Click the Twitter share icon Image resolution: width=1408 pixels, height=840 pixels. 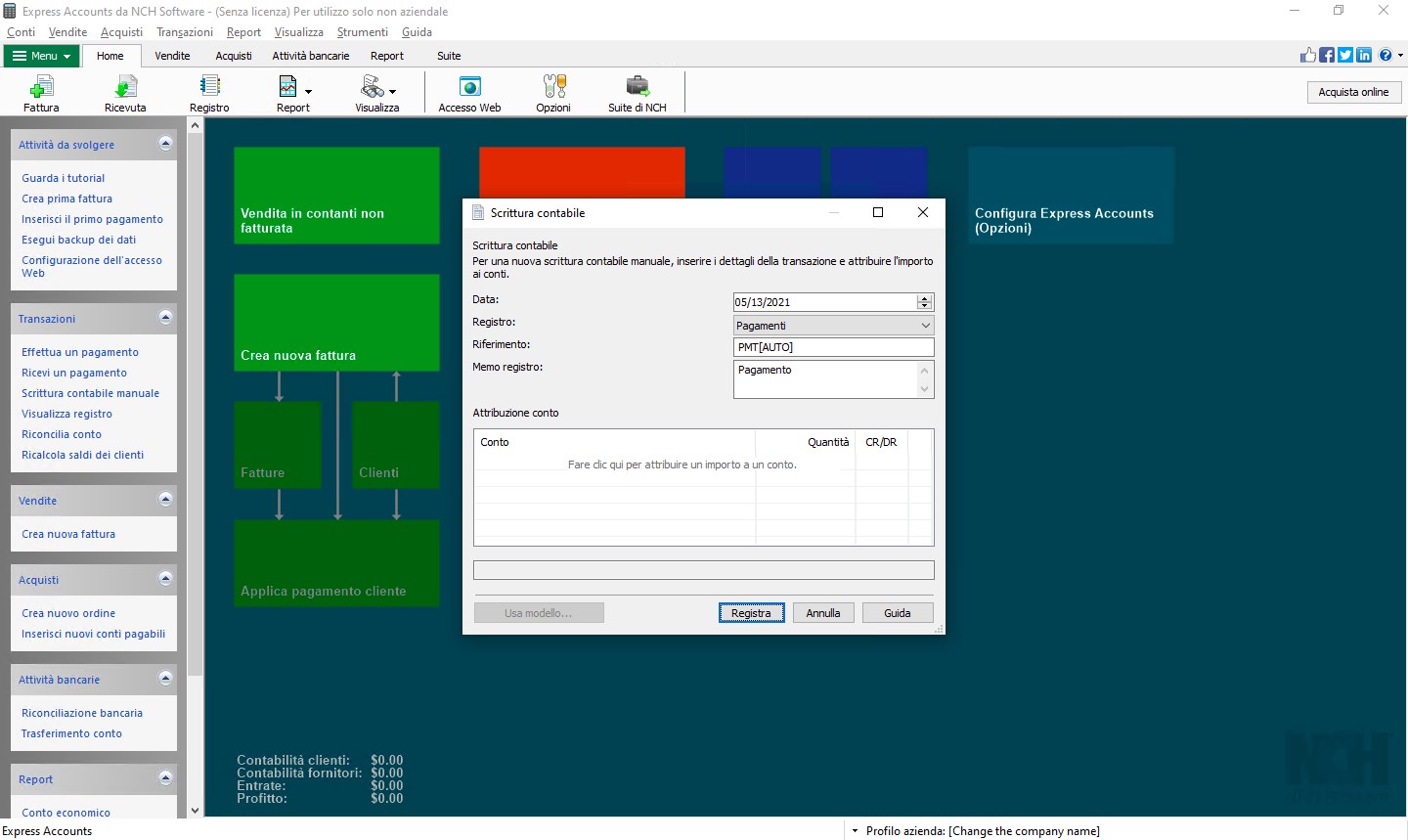(x=1345, y=56)
